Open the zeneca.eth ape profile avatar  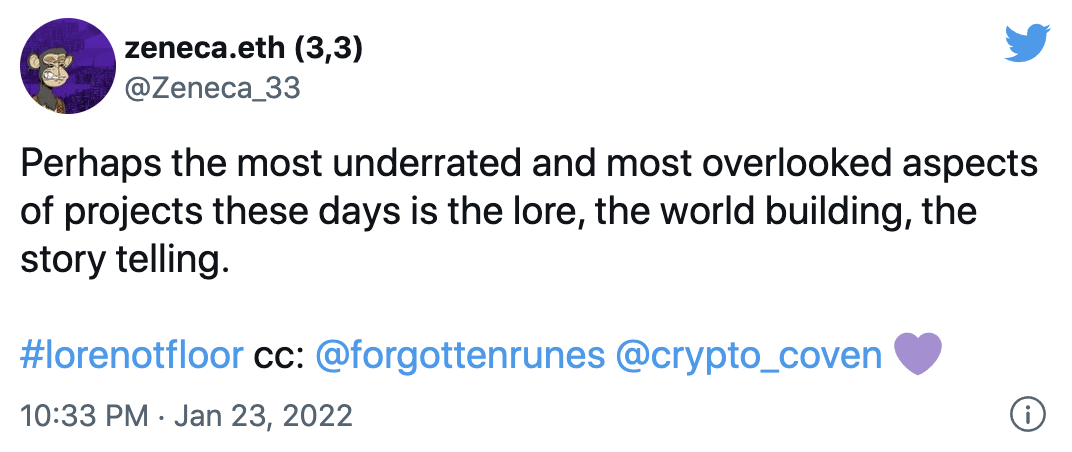click(x=62, y=63)
